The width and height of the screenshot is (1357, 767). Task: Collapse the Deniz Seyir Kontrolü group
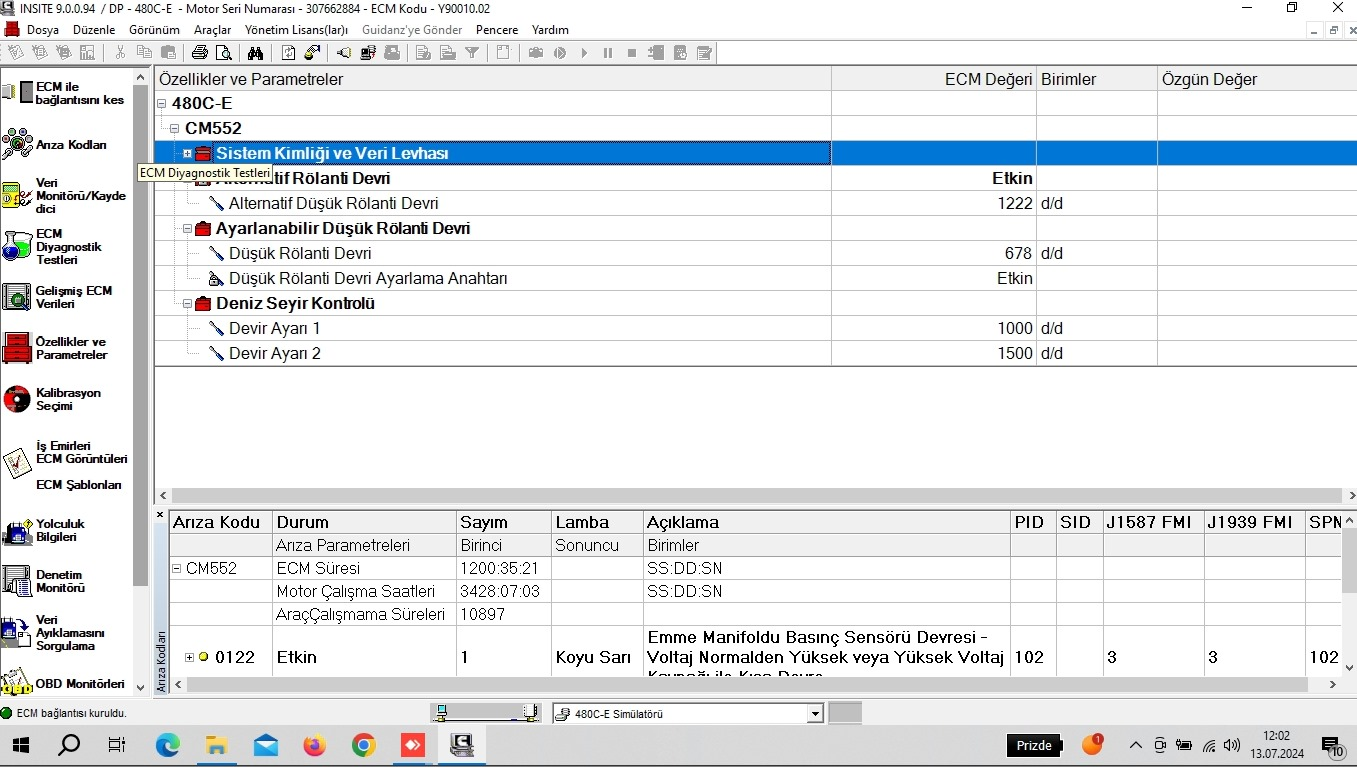[x=188, y=304]
